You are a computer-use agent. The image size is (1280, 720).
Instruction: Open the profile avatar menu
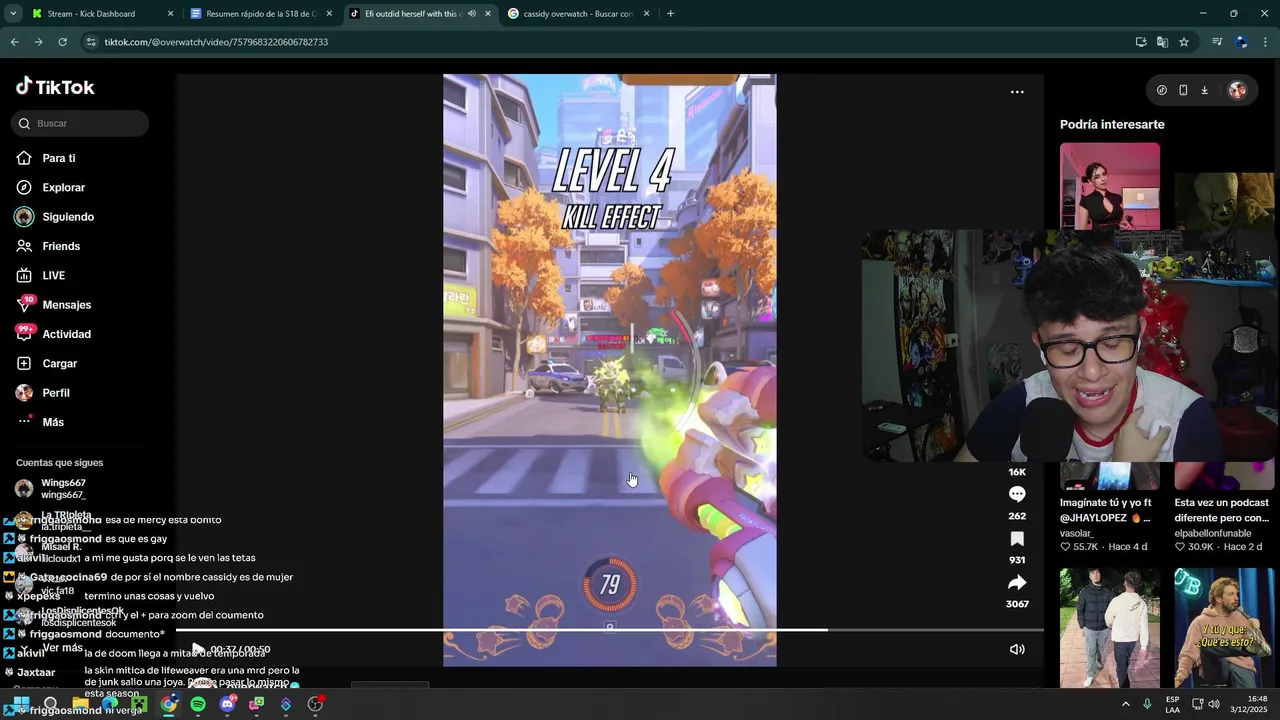(x=1237, y=90)
